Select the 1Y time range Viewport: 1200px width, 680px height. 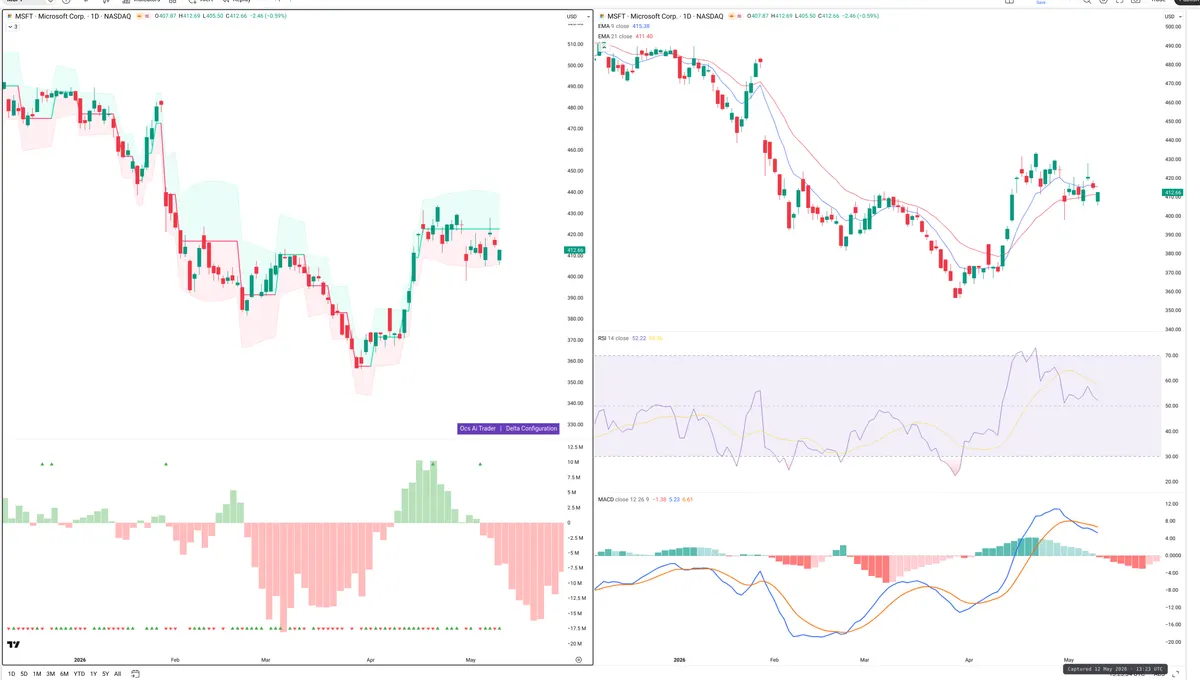click(x=94, y=674)
